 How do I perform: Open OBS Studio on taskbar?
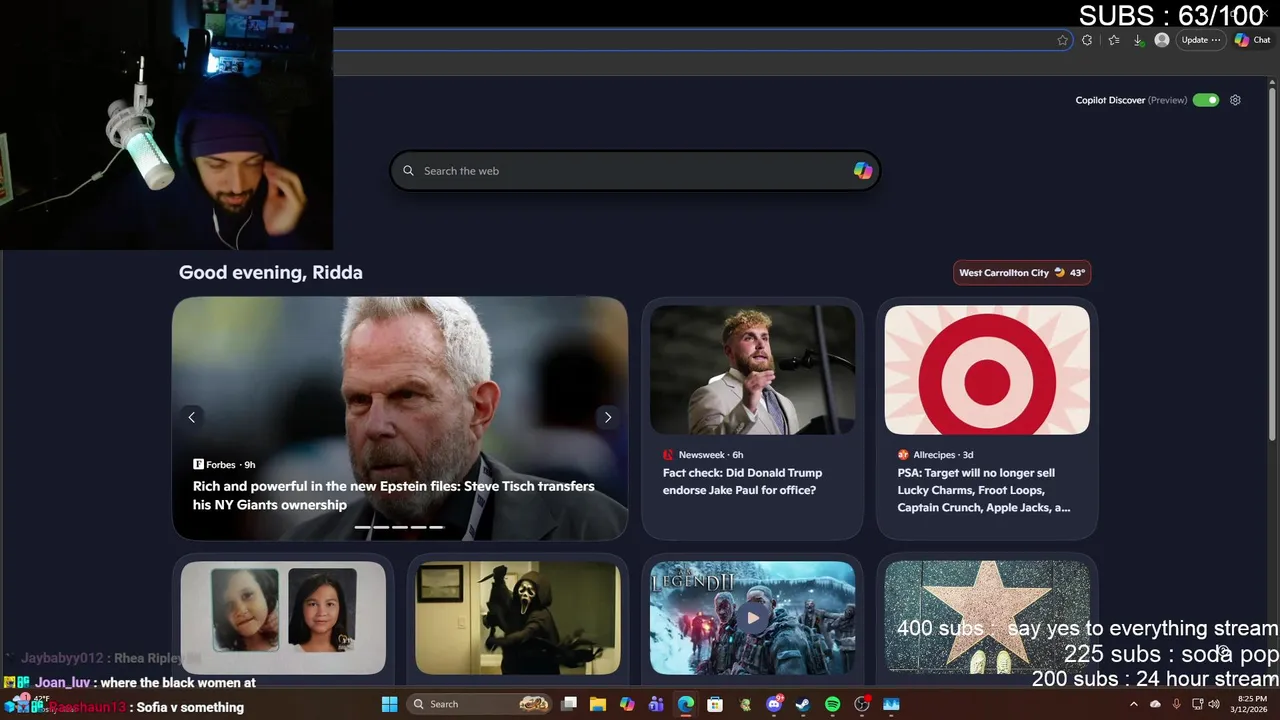[862, 704]
